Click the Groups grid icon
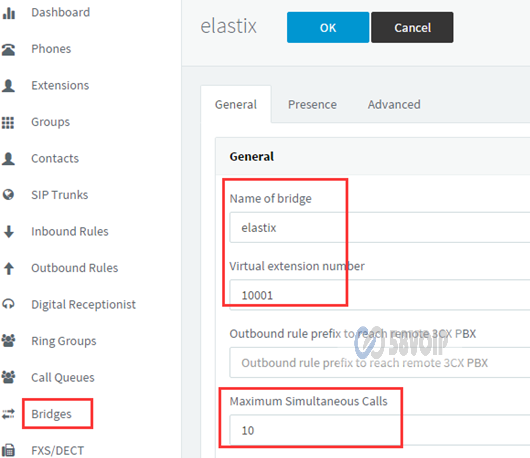This screenshot has height=458, width=530. [x=8, y=122]
